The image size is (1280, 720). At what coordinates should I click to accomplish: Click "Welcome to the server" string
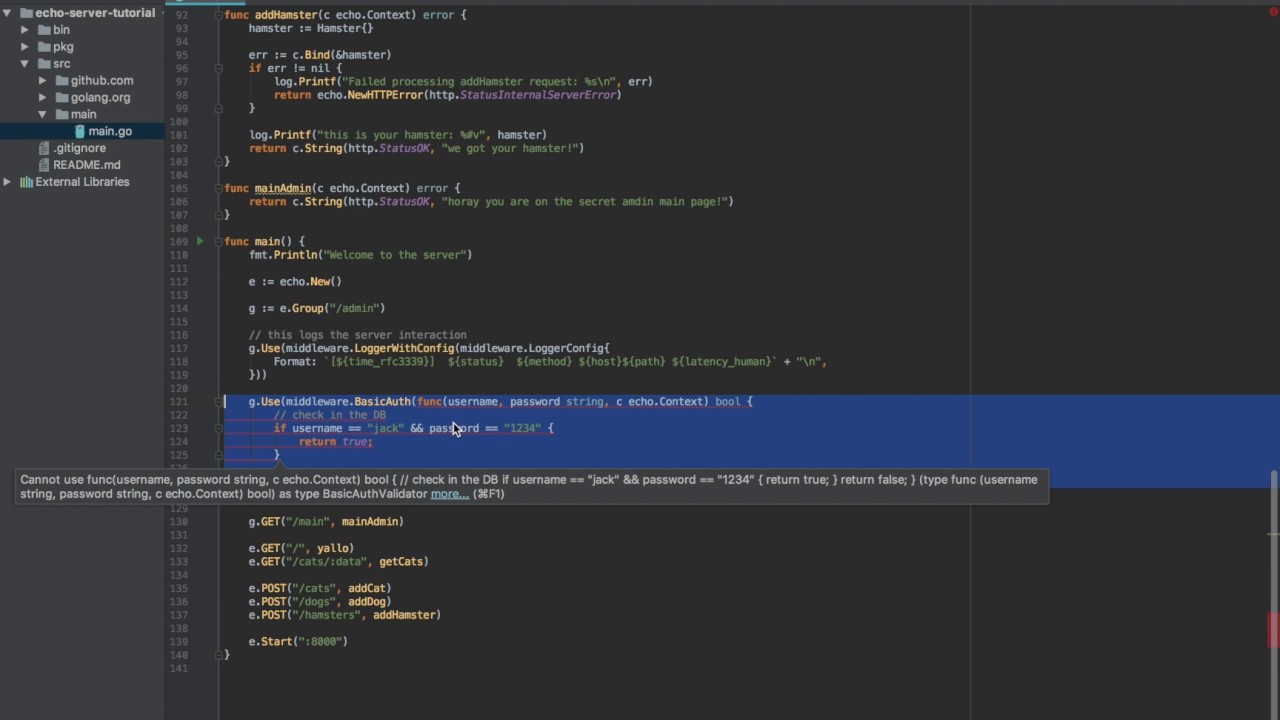pos(395,255)
